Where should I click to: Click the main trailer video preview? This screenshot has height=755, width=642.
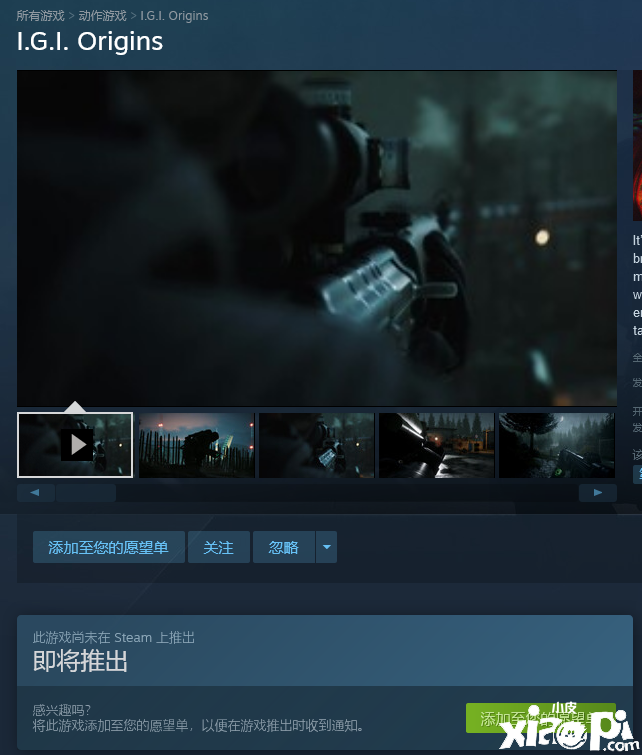(317, 238)
